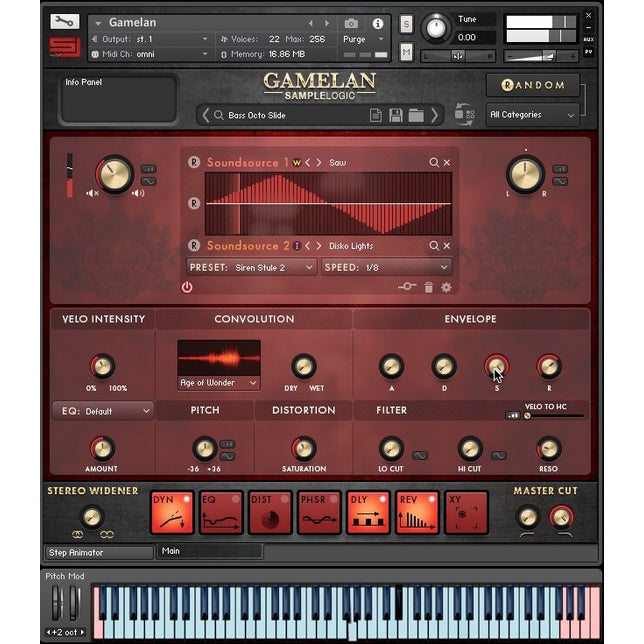Click the randomize settings icon beside preset bar

click(465, 115)
